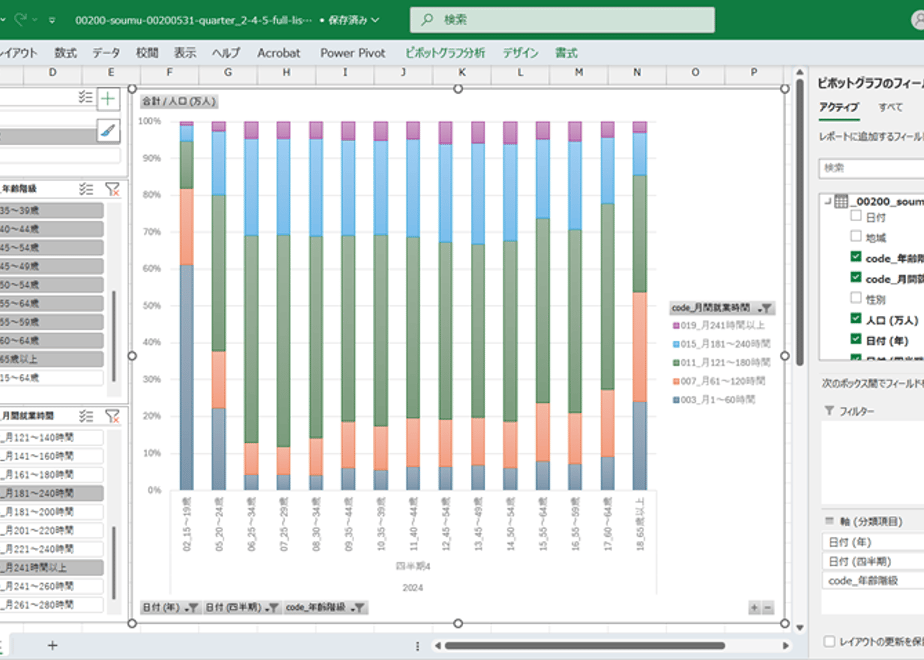Toggle レイアウトの更新を保留 checkbox
The image size is (924, 660).
[829, 641]
